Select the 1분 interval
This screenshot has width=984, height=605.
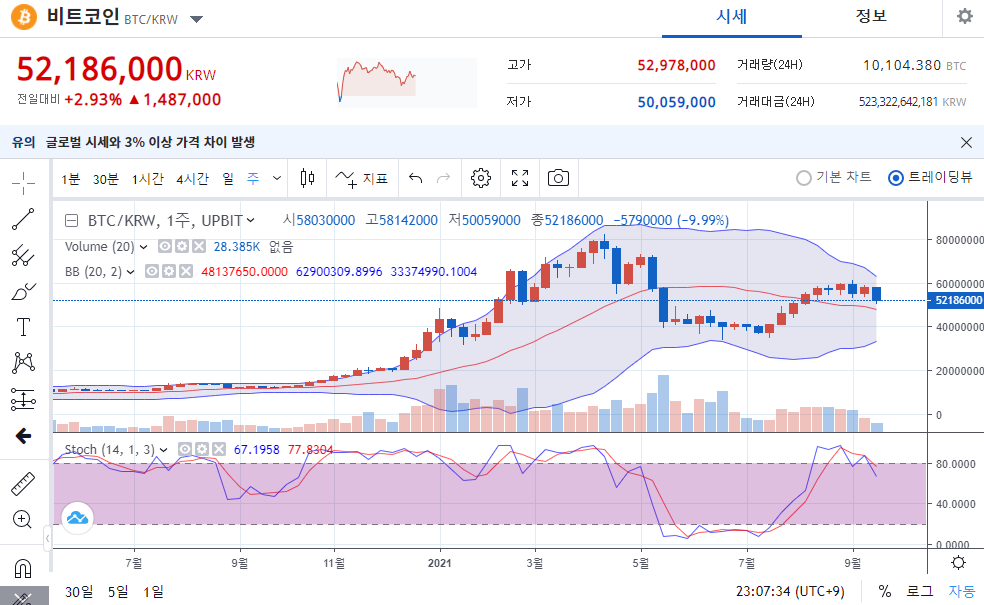71,179
